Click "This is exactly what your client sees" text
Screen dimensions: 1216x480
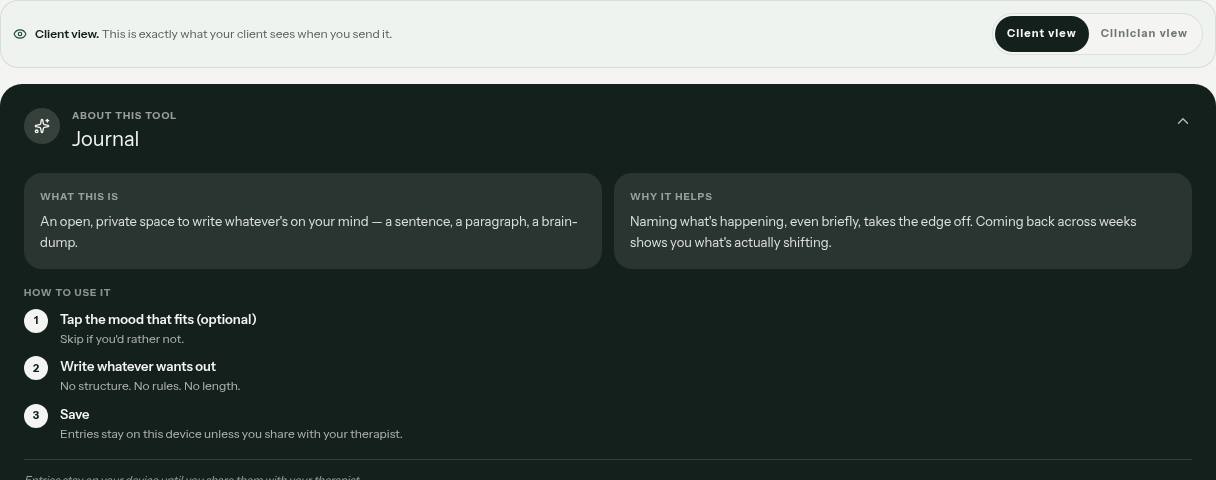[247, 34]
